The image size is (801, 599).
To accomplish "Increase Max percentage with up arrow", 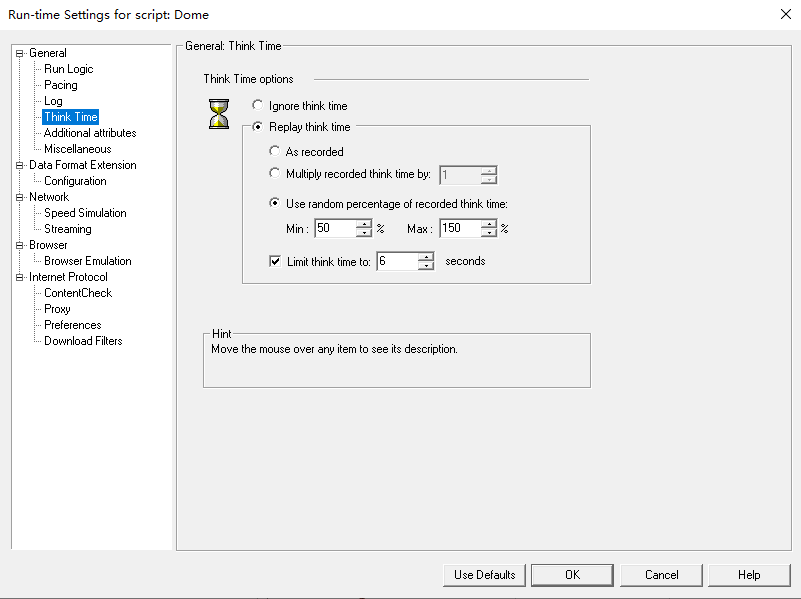I will click(x=489, y=223).
